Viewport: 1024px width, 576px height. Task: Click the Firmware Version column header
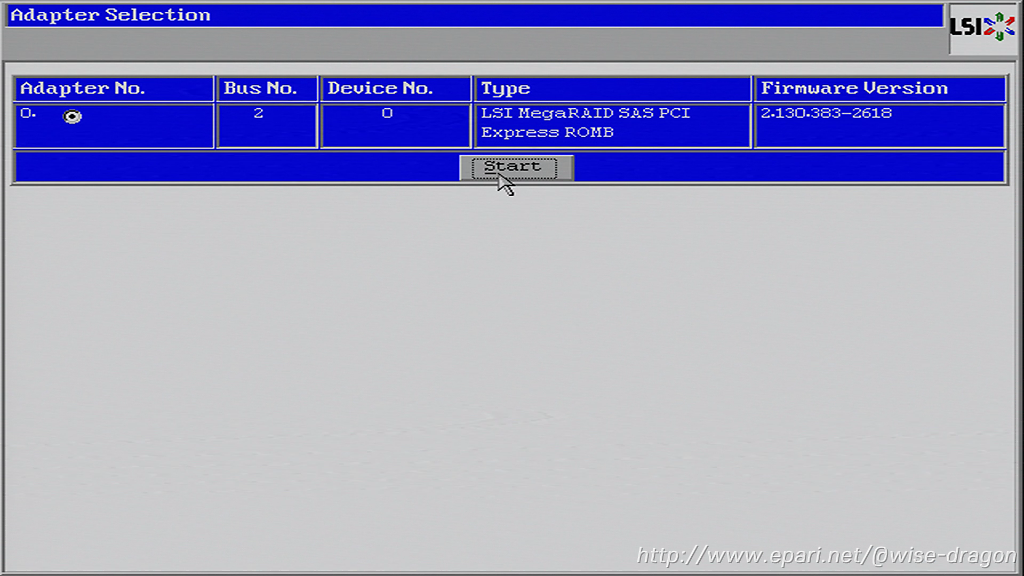pos(880,89)
